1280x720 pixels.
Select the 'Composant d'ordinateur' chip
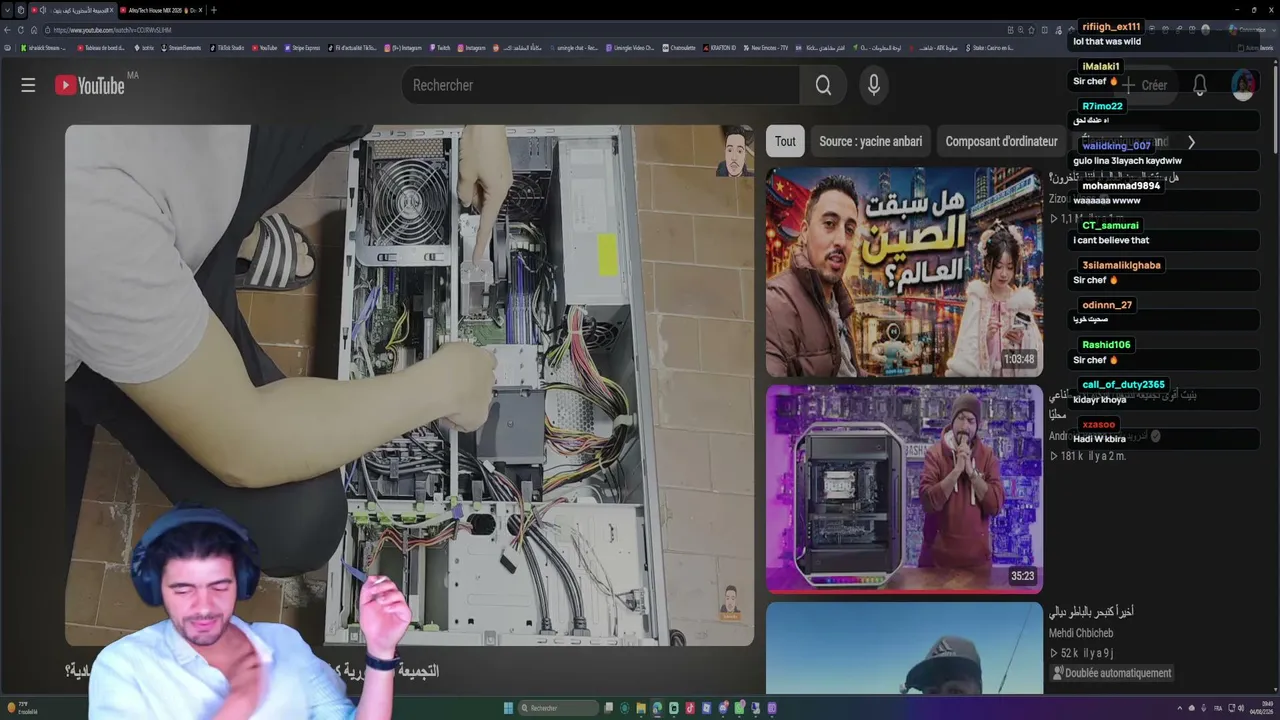click(1001, 141)
